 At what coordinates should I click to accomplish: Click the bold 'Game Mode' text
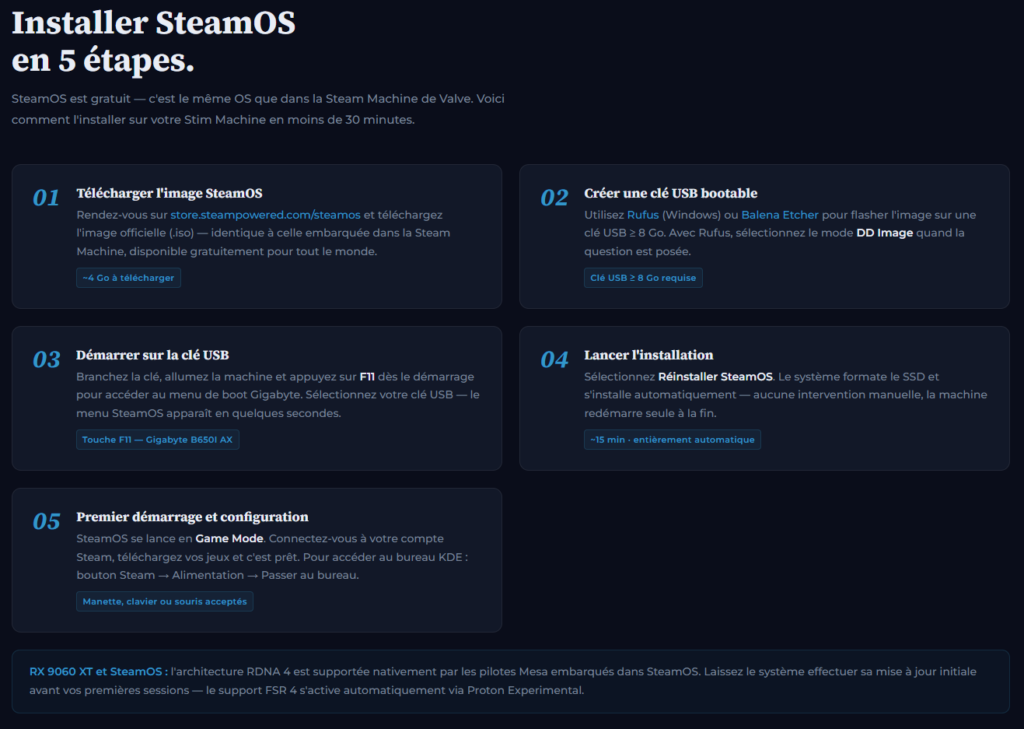click(229, 539)
